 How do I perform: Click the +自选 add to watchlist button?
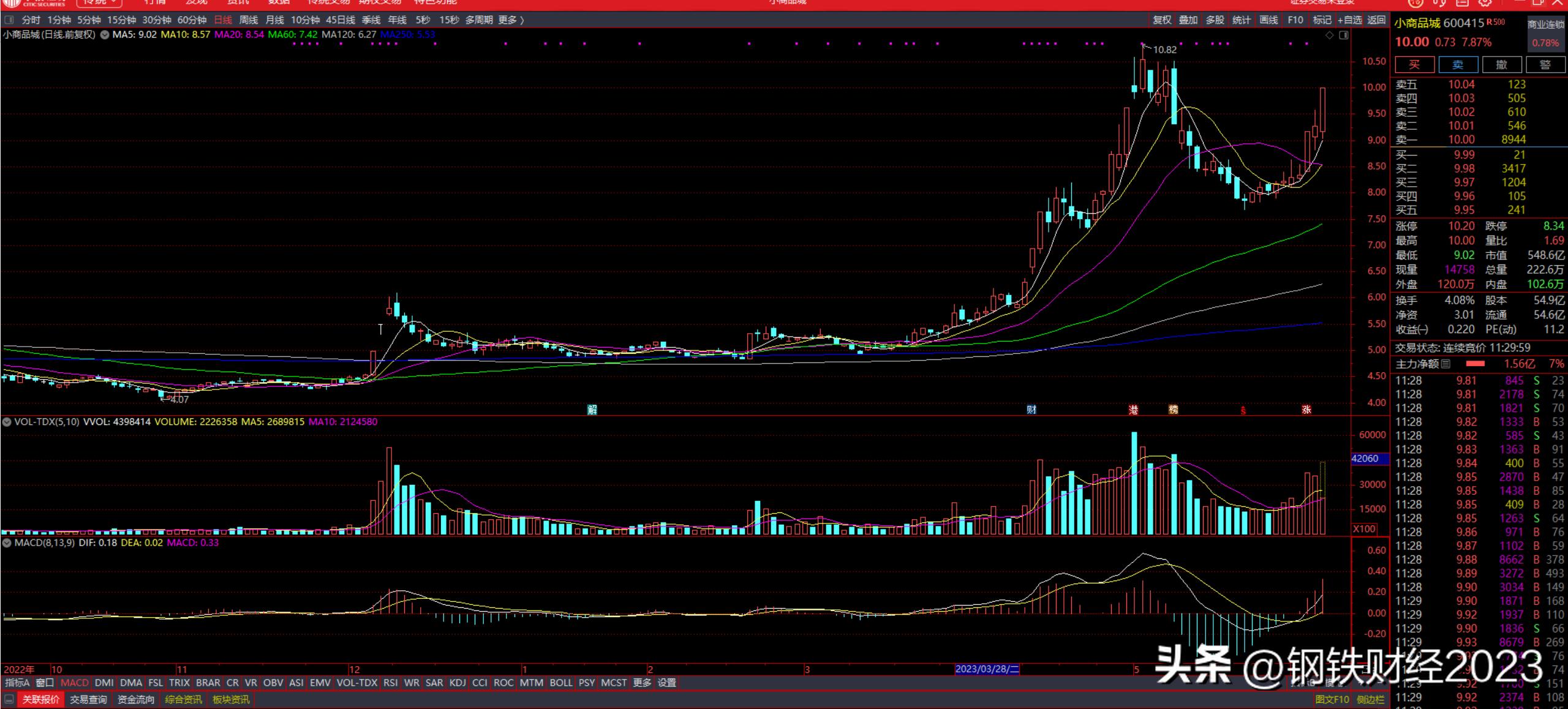click(x=1349, y=20)
